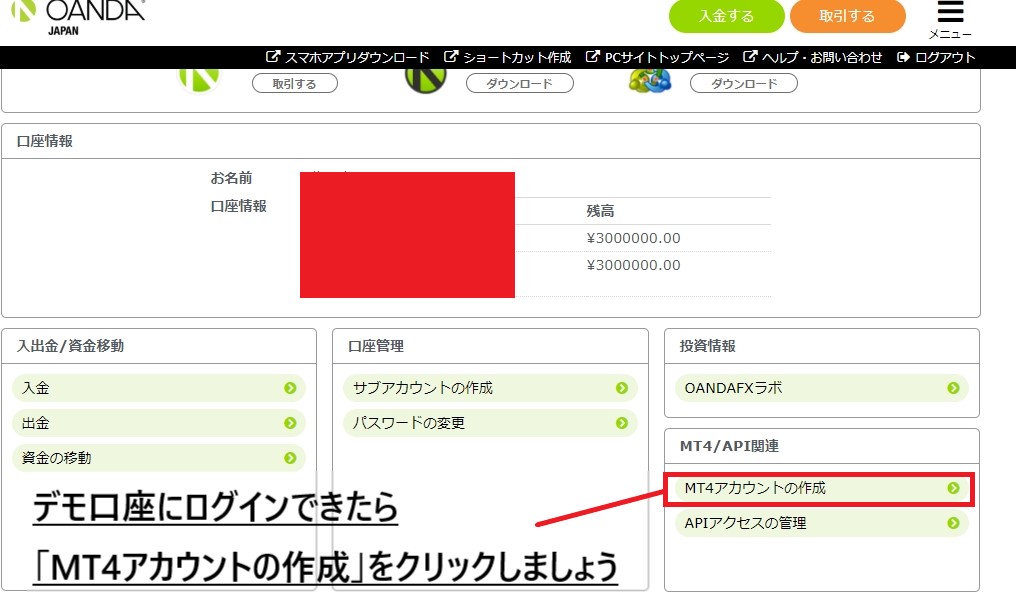Open パスワードの変更
1016x611 pixels.
coord(491,422)
